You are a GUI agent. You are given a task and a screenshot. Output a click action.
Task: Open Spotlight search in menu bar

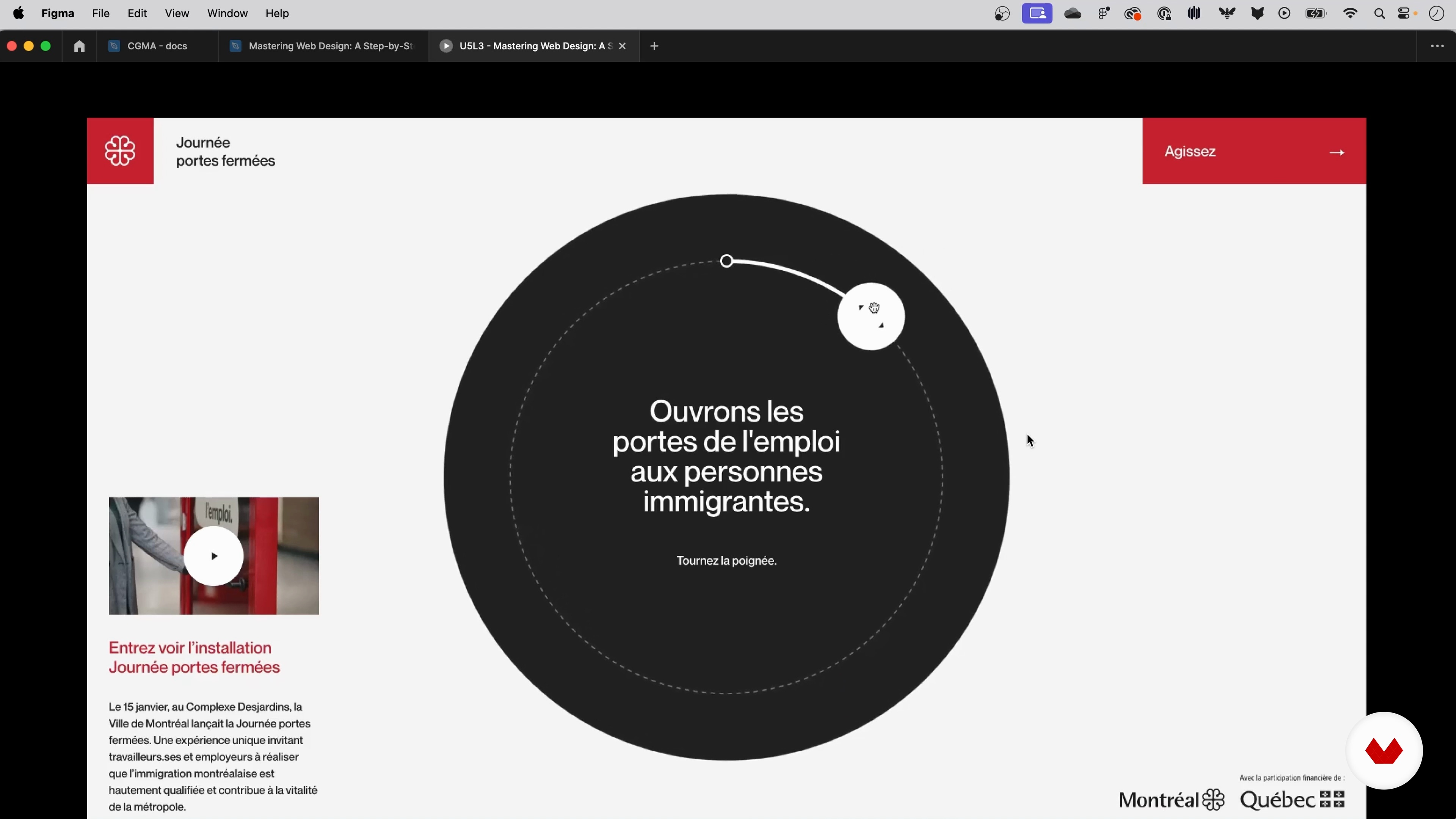click(x=1379, y=14)
